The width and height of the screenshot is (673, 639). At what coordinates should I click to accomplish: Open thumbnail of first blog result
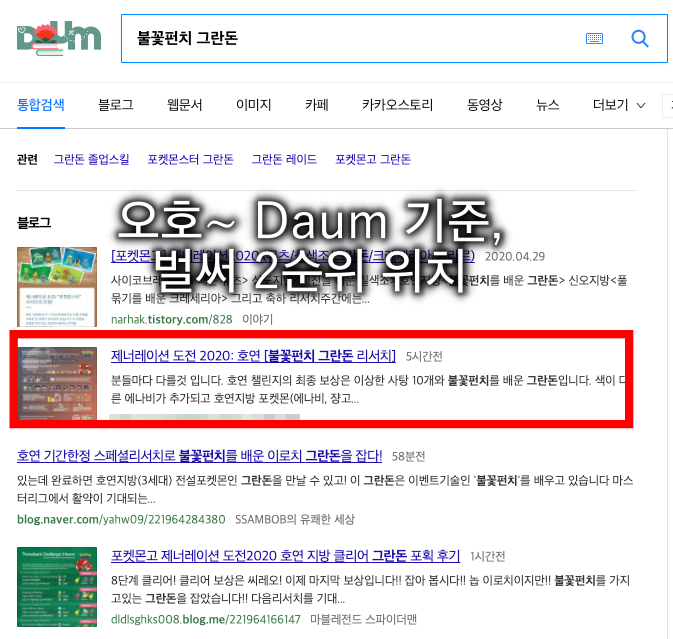click(57, 287)
